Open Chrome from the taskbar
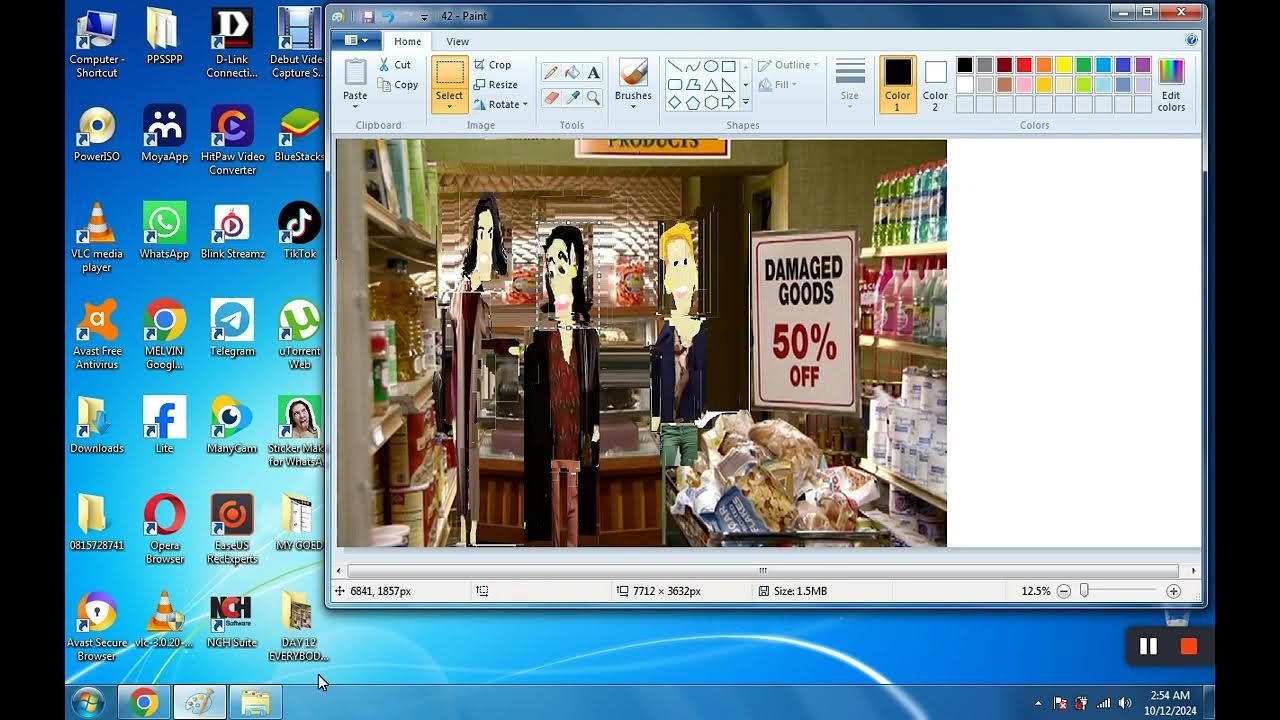This screenshot has width=1280, height=720. click(x=143, y=703)
